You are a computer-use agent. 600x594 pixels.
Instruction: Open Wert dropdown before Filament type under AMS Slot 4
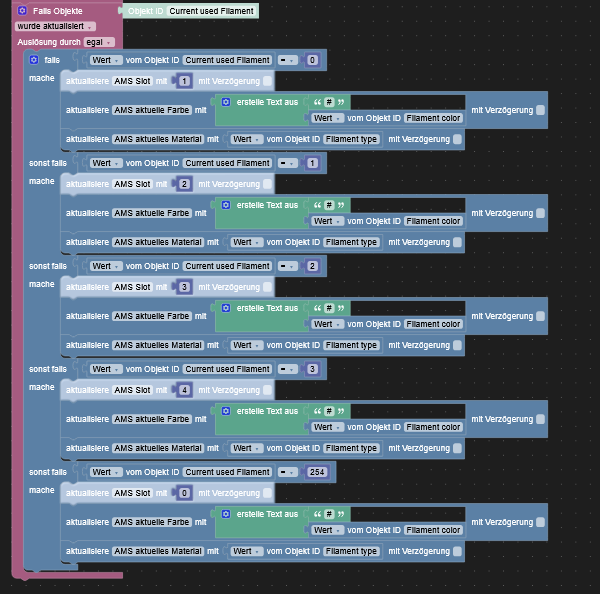[x=247, y=448]
